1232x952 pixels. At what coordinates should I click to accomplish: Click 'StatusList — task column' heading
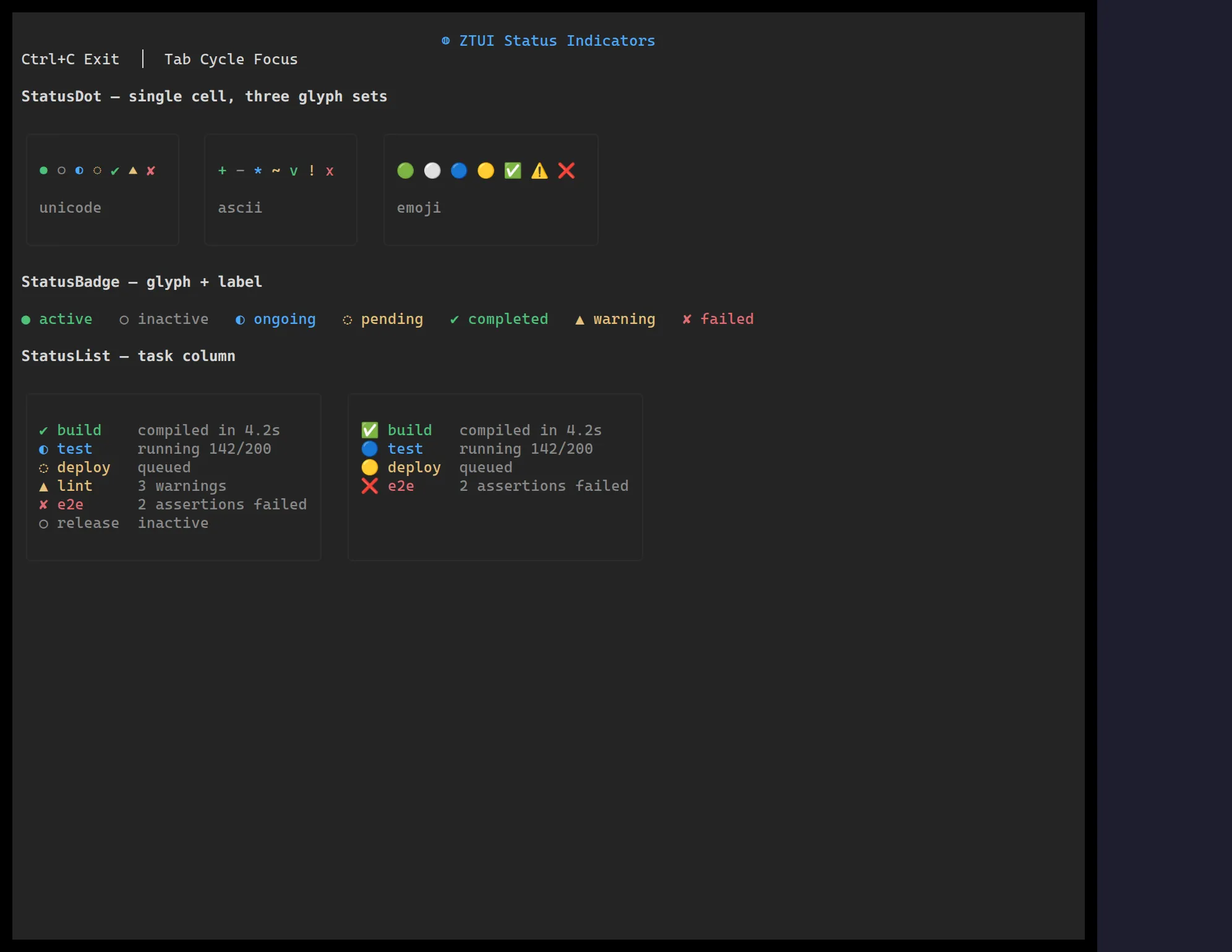click(x=128, y=356)
